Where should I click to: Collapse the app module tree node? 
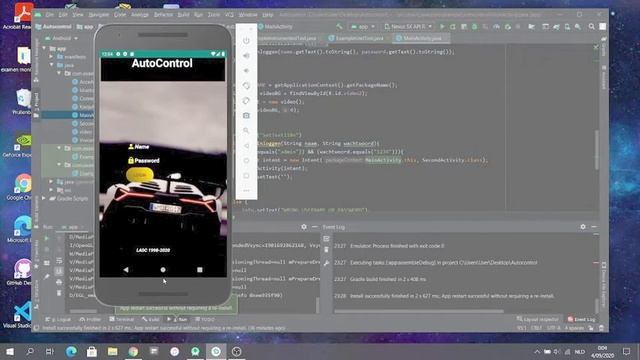point(44,49)
